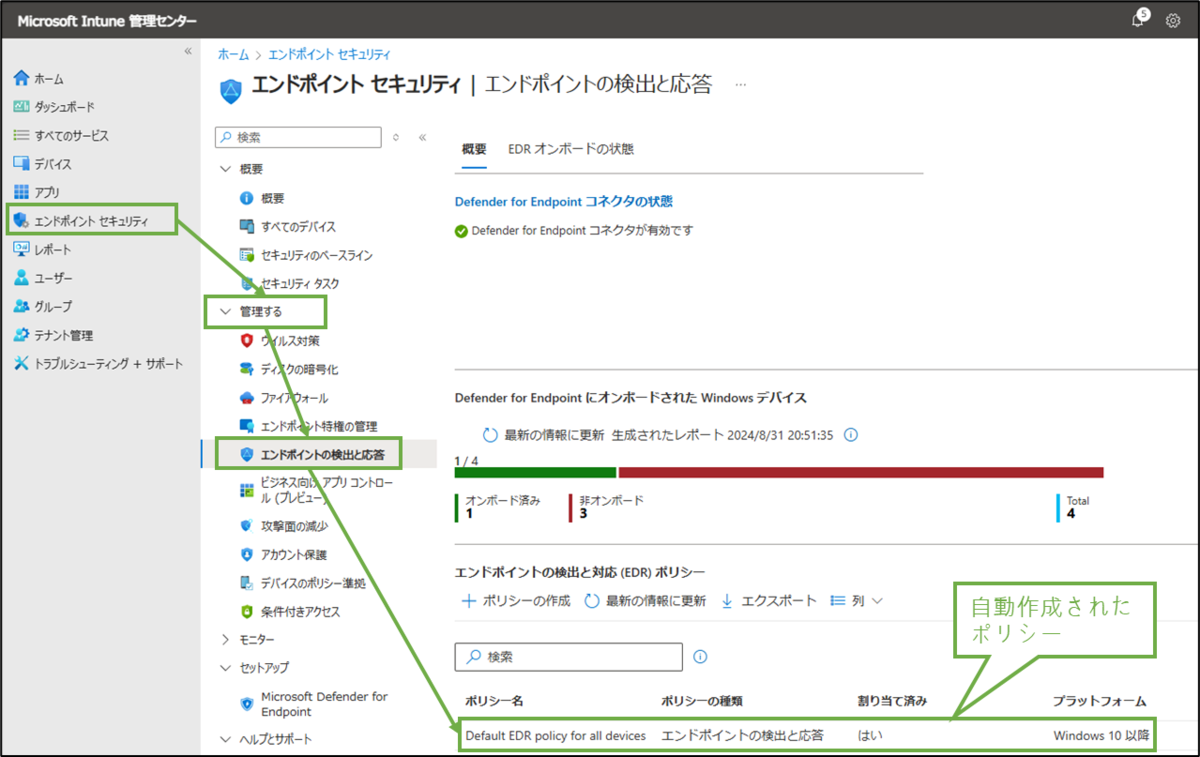
Task: Click the green onboarded bar segment
Action: [x=535, y=472]
